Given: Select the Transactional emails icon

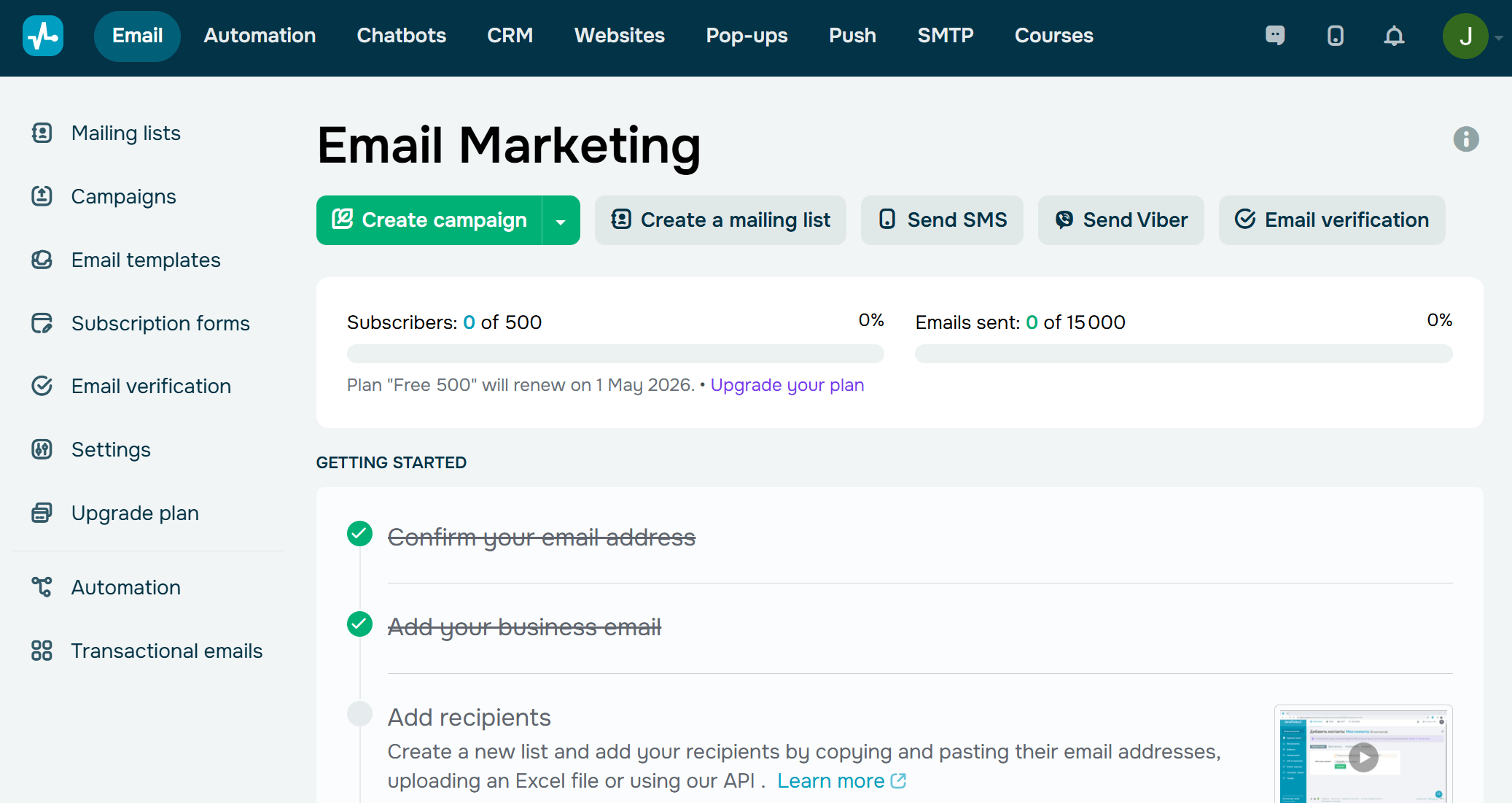Looking at the screenshot, I should click(42, 651).
